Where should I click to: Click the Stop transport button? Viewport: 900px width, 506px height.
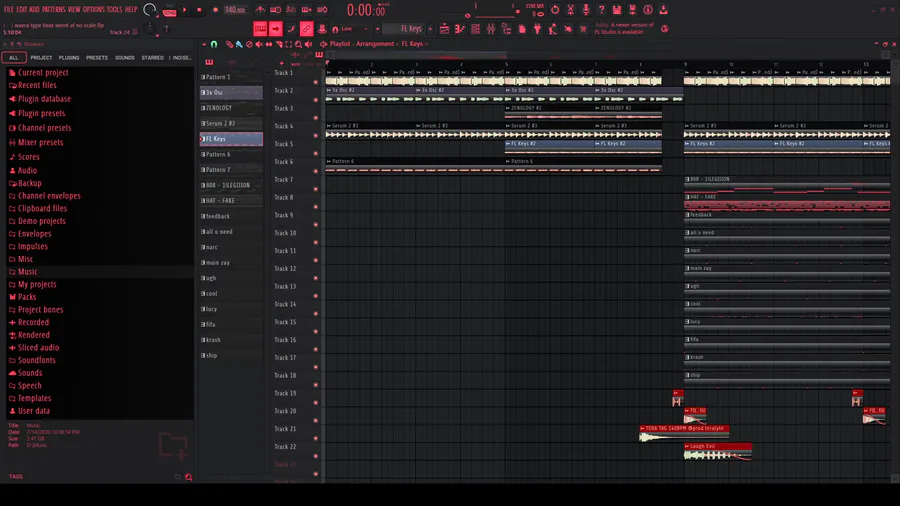(199, 10)
